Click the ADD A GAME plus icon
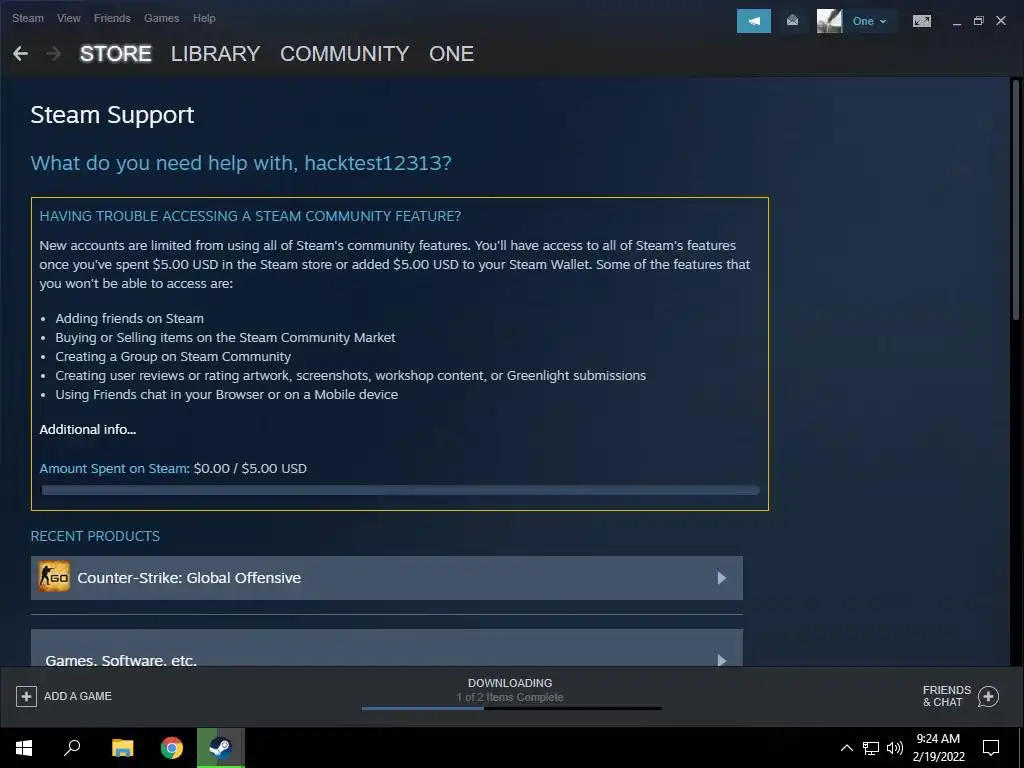 [x=26, y=696]
